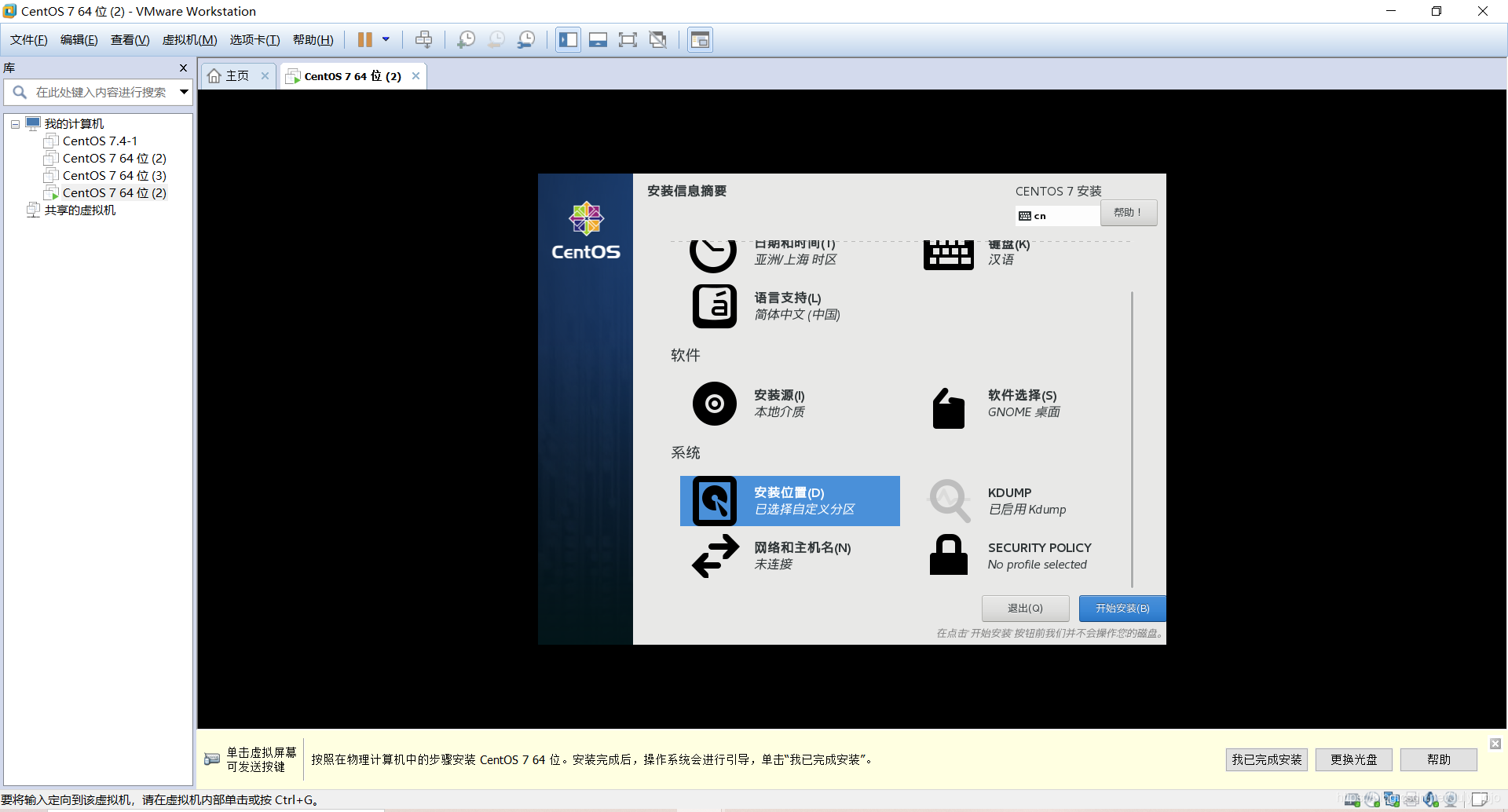
Task: Open the 文件(F) menu
Action: pos(29,40)
